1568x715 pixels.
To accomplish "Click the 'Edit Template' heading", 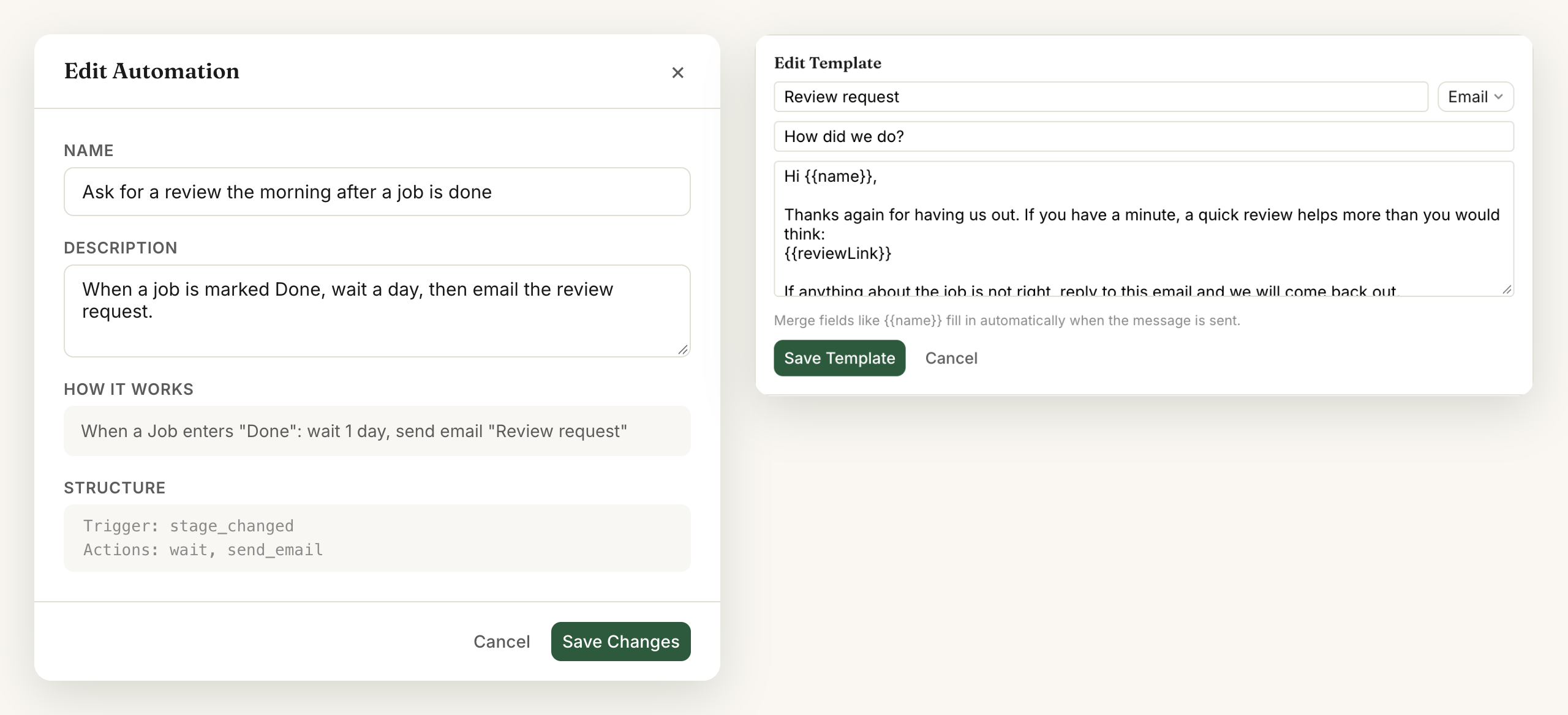I will point(827,63).
